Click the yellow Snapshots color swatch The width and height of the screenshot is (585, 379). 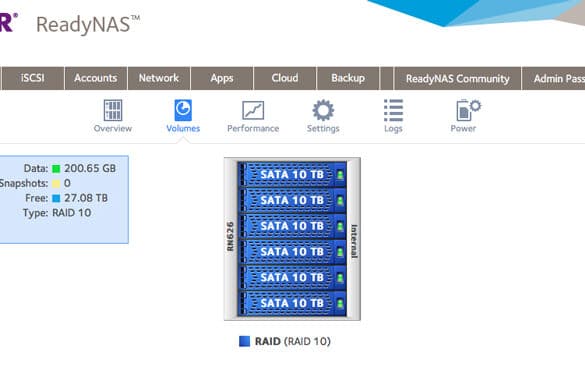click(56, 183)
